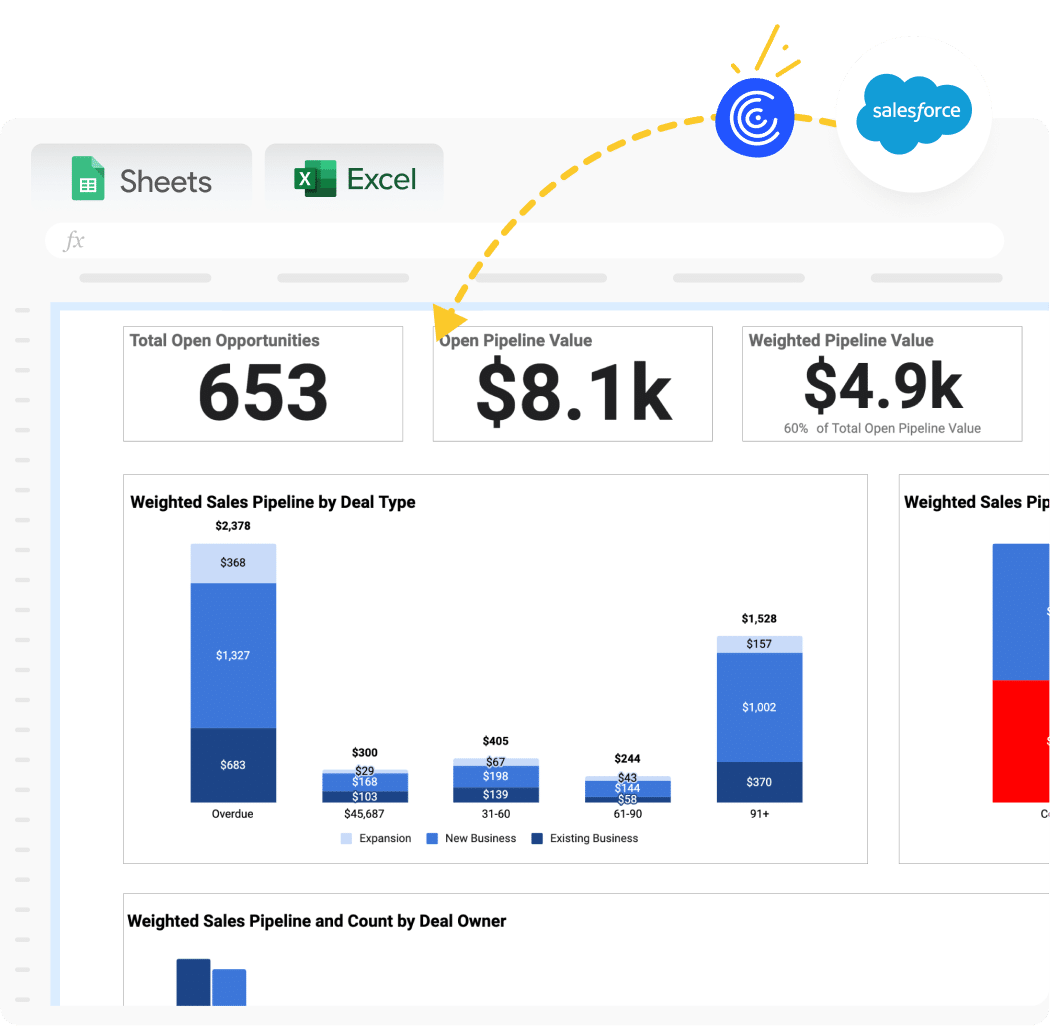Focus the formula bar input field
Viewport: 1050px width, 1026px height.
524,240
